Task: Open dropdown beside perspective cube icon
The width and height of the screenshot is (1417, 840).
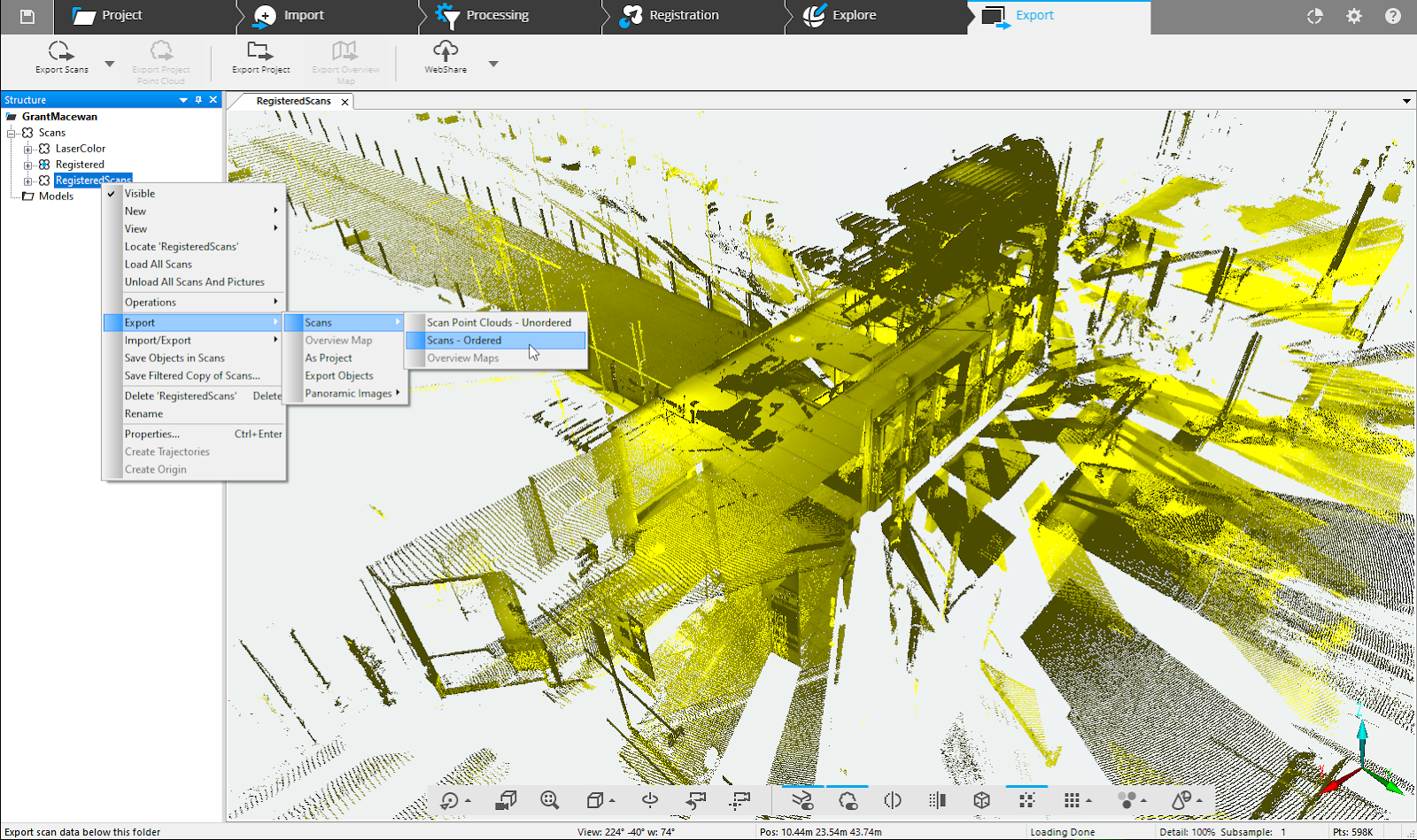Action: [x=612, y=801]
